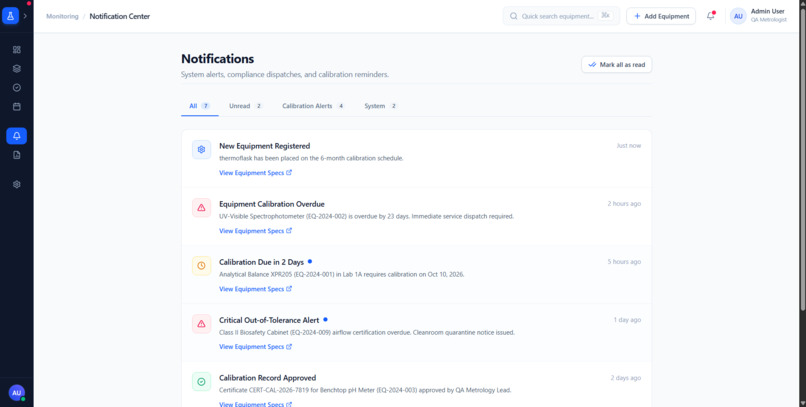Click Mark all as read
Viewport: 806px width, 407px height.
[x=616, y=65]
